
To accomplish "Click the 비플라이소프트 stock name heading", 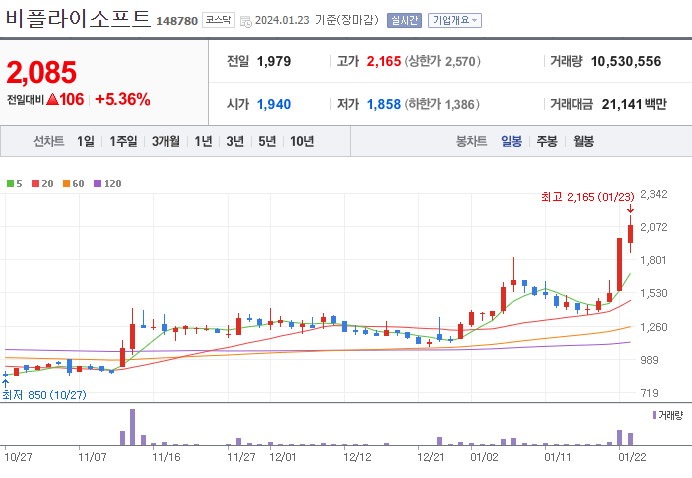I will [x=78, y=19].
